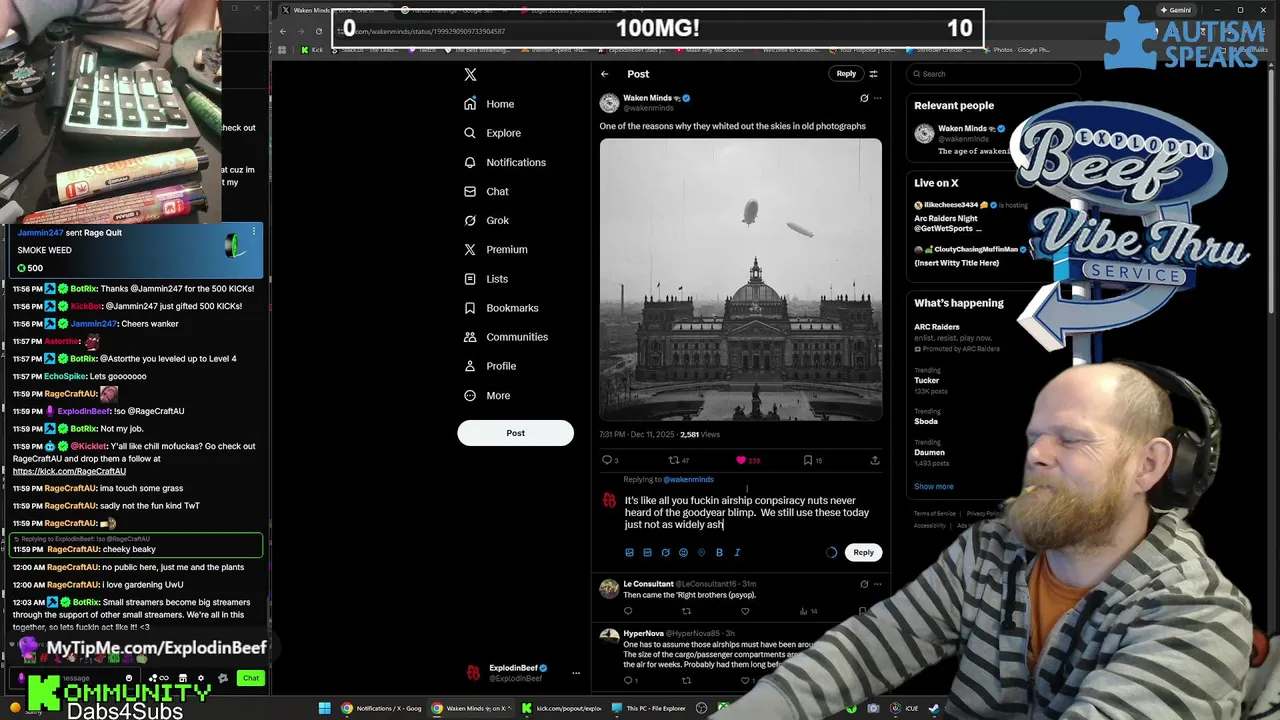The image size is (1280, 720).
Task: Add a GIF to the reply
Action: tap(647, 552)
